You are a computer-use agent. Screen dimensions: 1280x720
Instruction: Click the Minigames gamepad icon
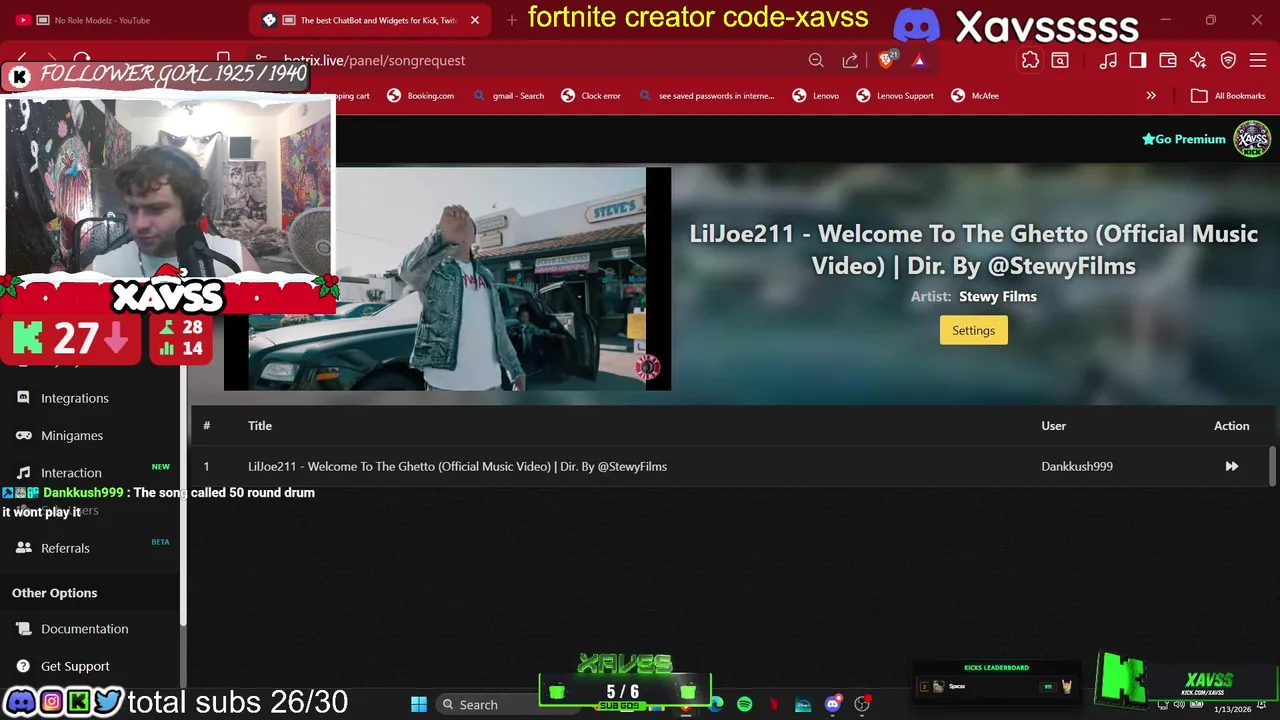click(23, 435)
